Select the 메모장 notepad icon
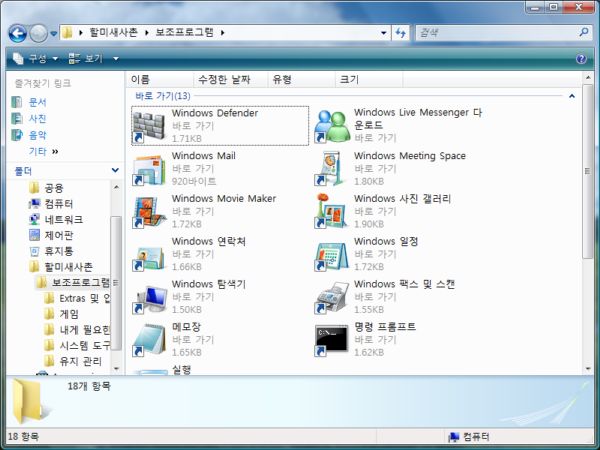Screen dimensions: 600x450 149,341
